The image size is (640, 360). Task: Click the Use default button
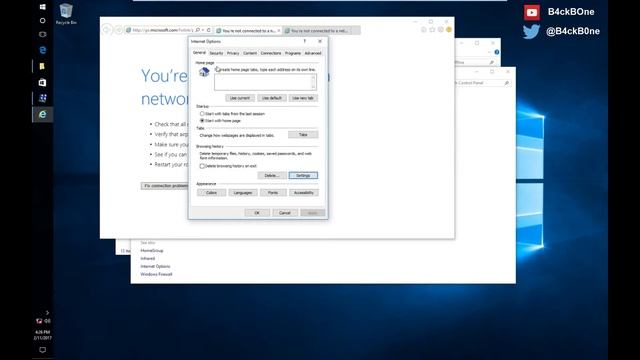[x=271, y=98]
